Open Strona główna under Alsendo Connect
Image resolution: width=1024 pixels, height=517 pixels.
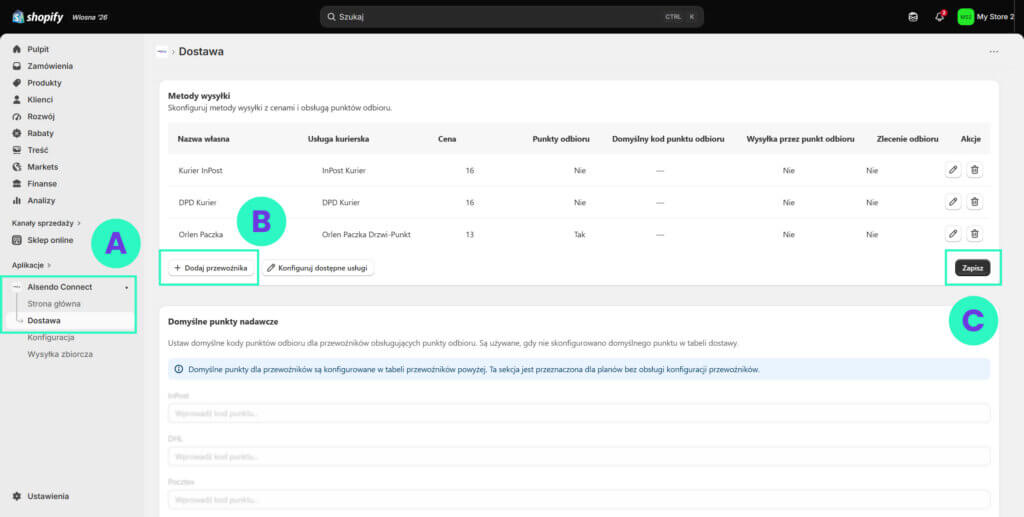coord(54,304)
